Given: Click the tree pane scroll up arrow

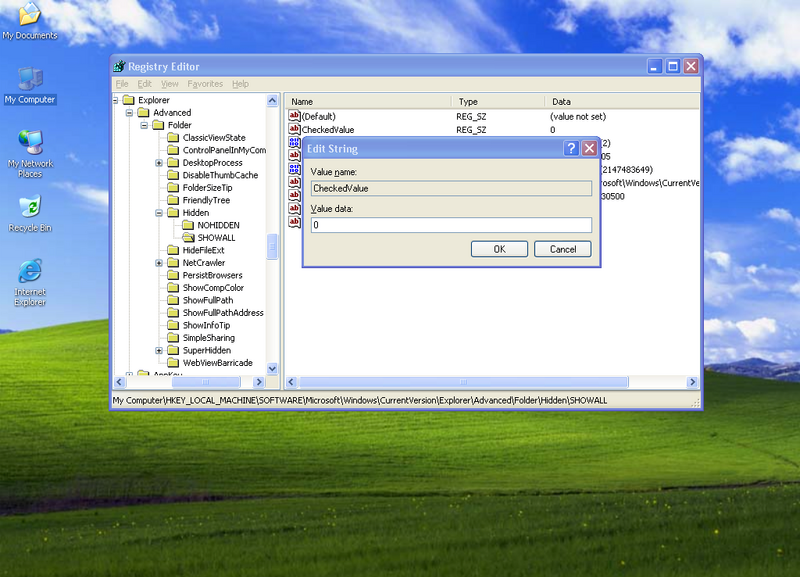Looking at the screenshot, I should pos(272,100).
